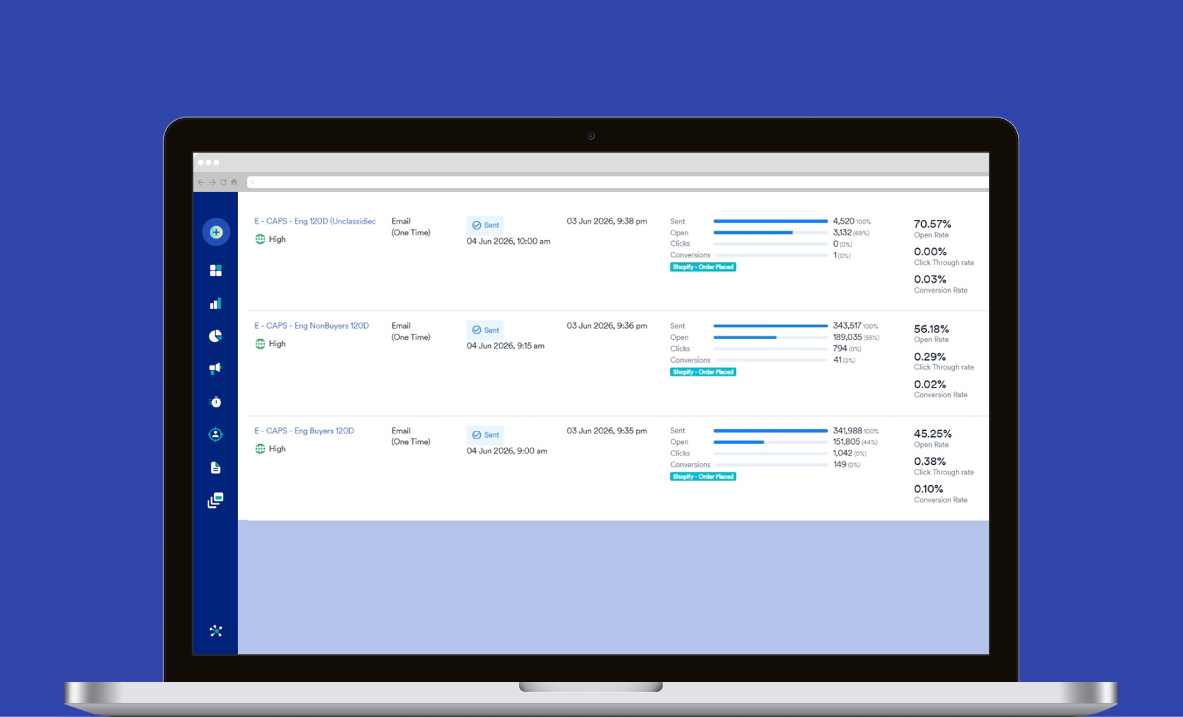Click globe icon of Eng 120D Unclassified row
The image size is (1183, 717).
[260, 239]
